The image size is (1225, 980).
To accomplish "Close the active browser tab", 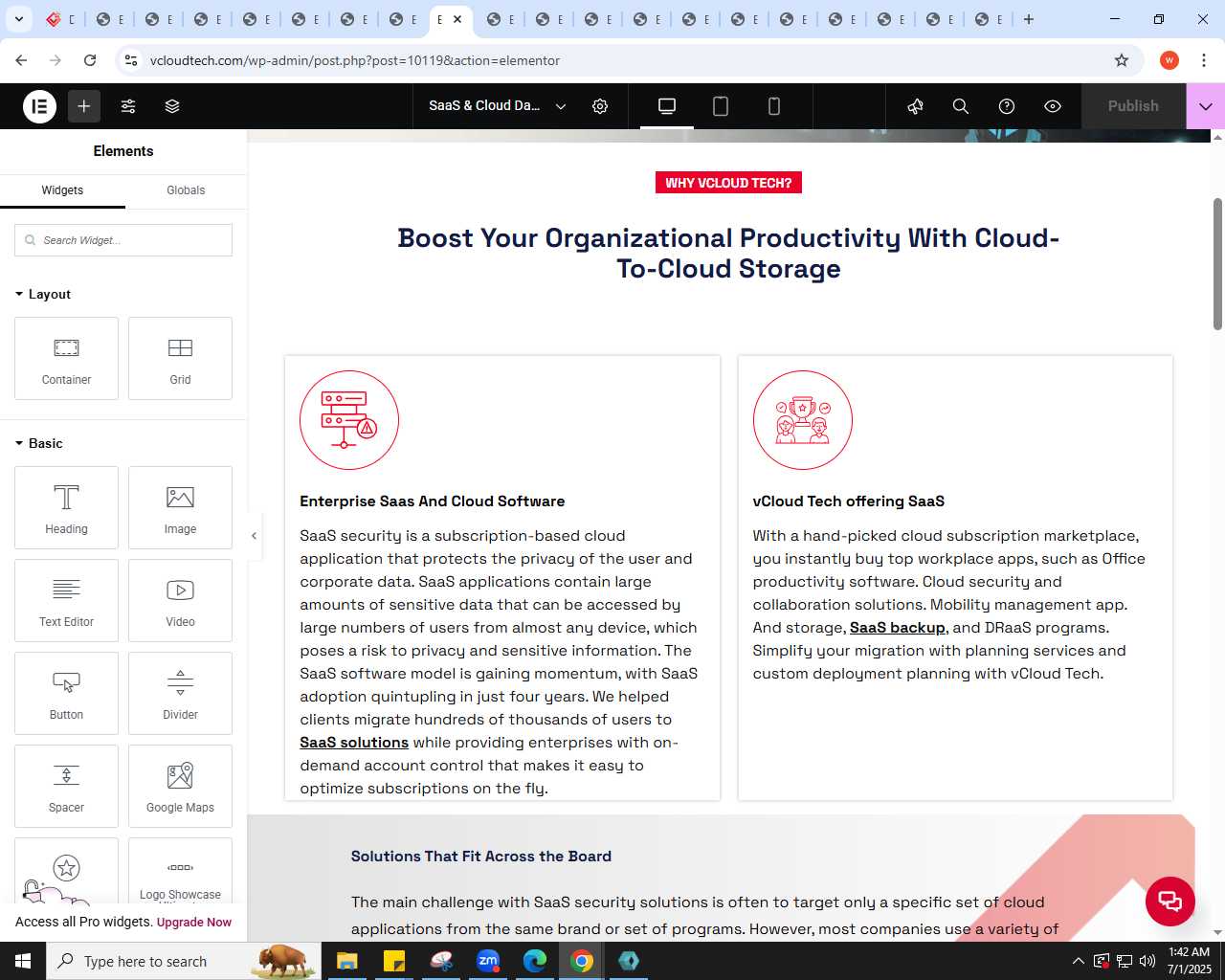I will click(457, 19).
